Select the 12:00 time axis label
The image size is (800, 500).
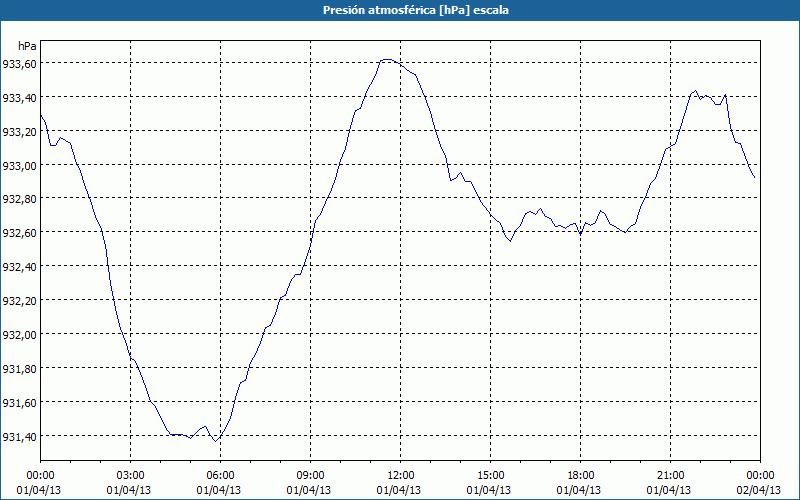401,476
